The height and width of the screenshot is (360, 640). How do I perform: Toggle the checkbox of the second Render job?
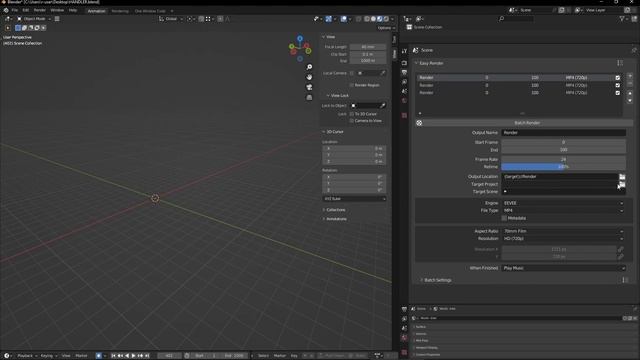pyautogui.click(x=618, y=85)
